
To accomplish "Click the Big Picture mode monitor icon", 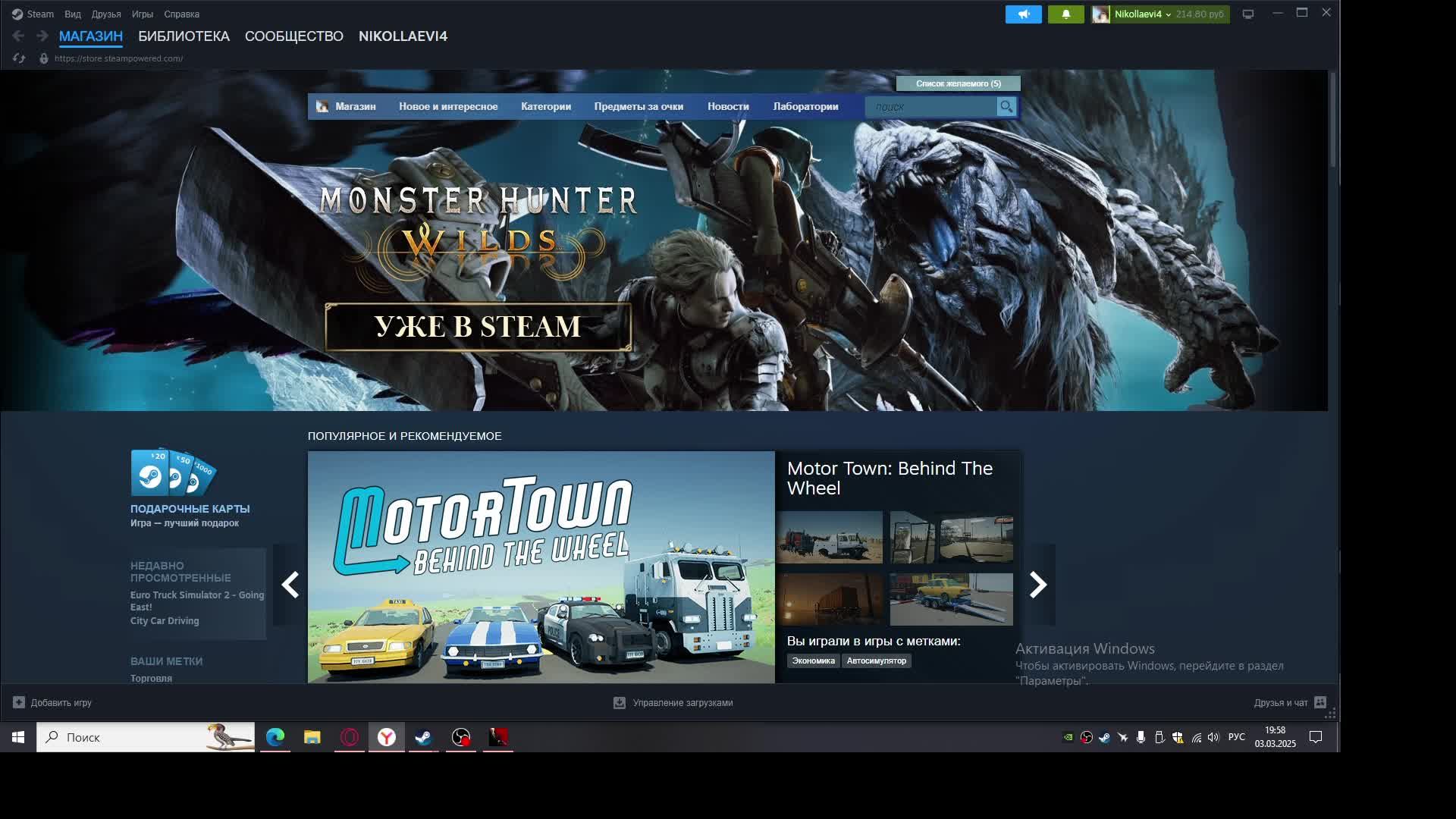I will (1248, 14).
